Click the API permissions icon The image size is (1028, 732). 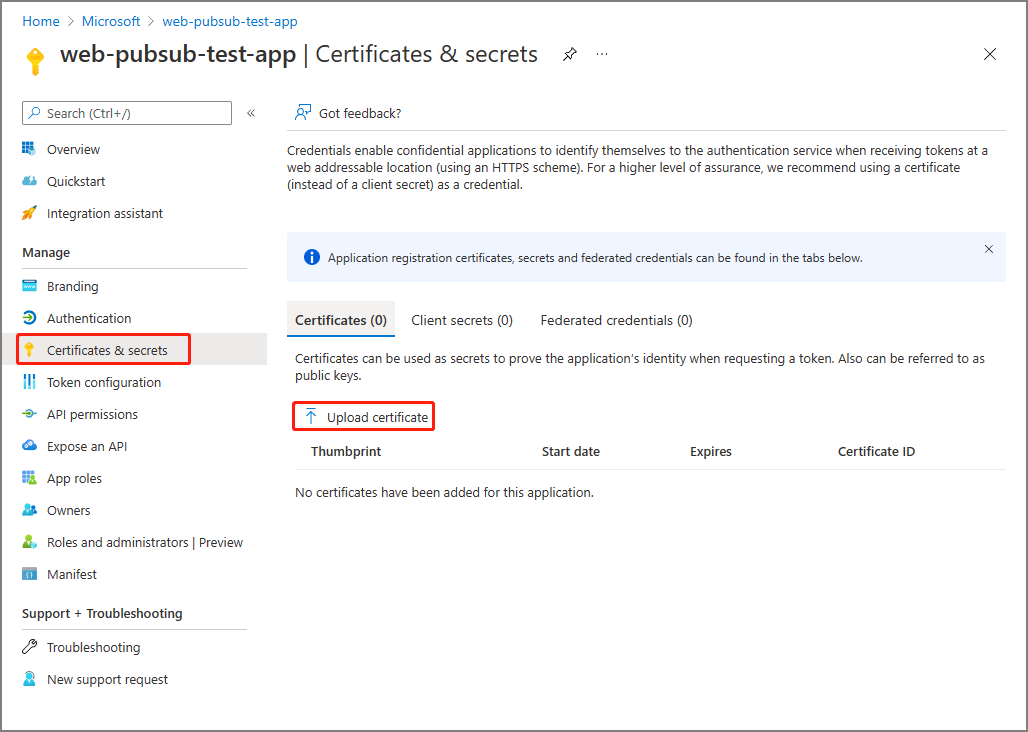pos(29,414)
